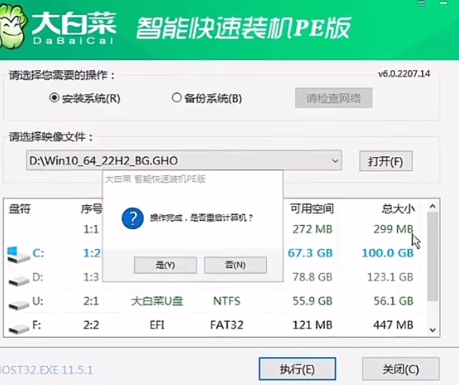
Task: Click 总大小 column header
Action: (x=398, y=209)
